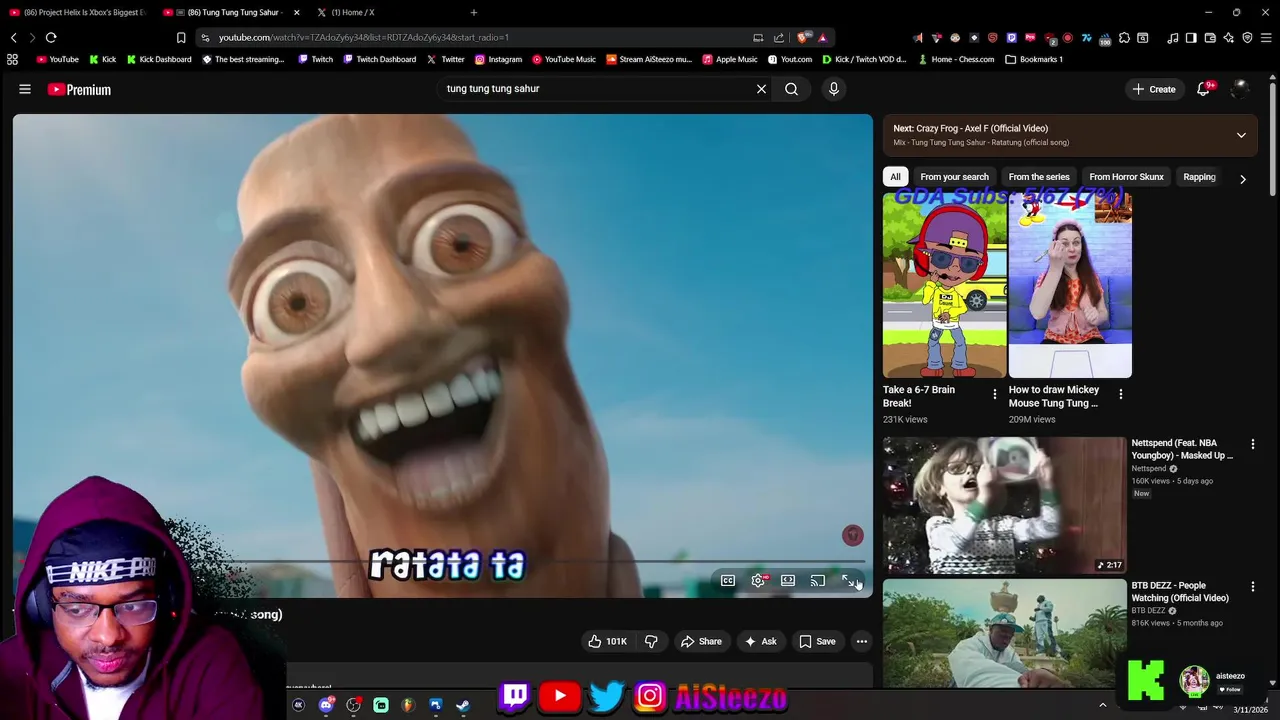
Task: Open the Apple Music bookmark
Action: tap(730, 59)
